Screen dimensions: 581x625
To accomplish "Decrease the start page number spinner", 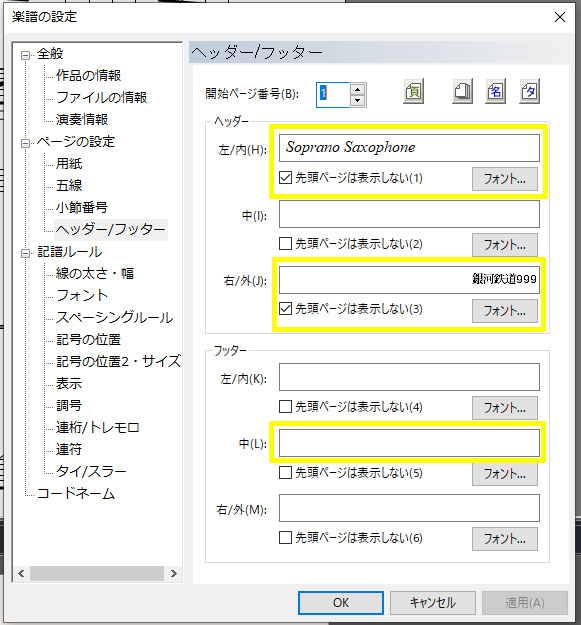I will pyautogui.click(x=357, y=100).
